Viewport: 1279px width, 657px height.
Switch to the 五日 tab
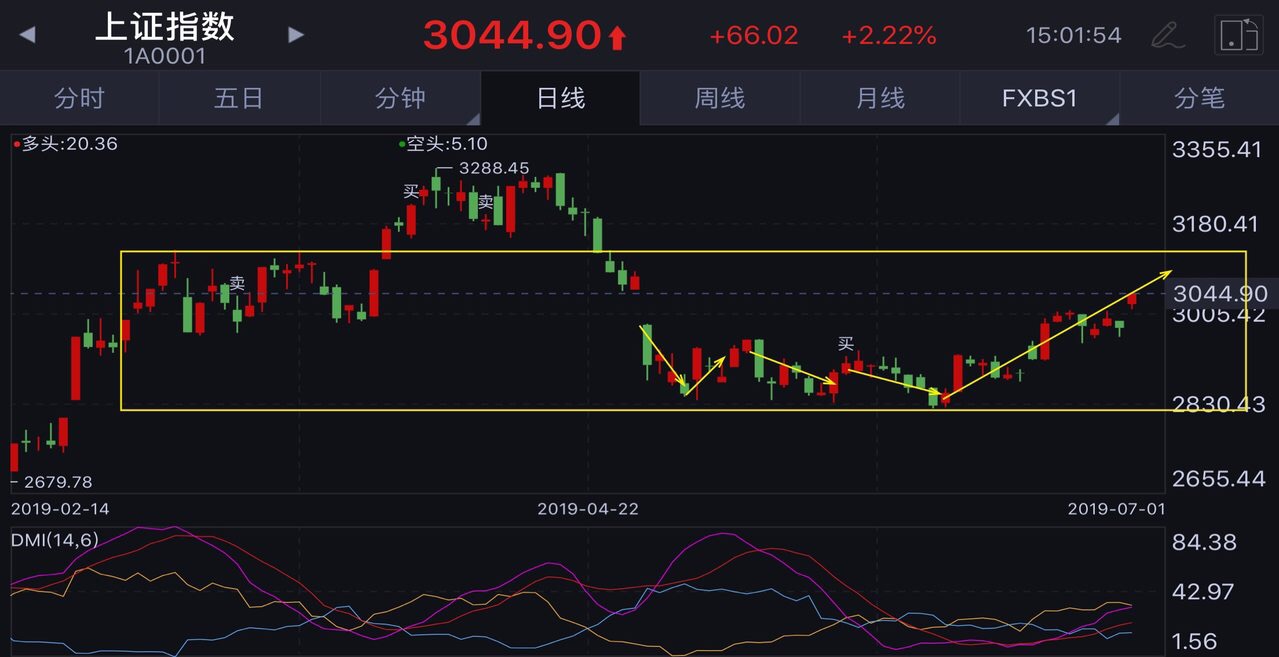tap(239, 98)
